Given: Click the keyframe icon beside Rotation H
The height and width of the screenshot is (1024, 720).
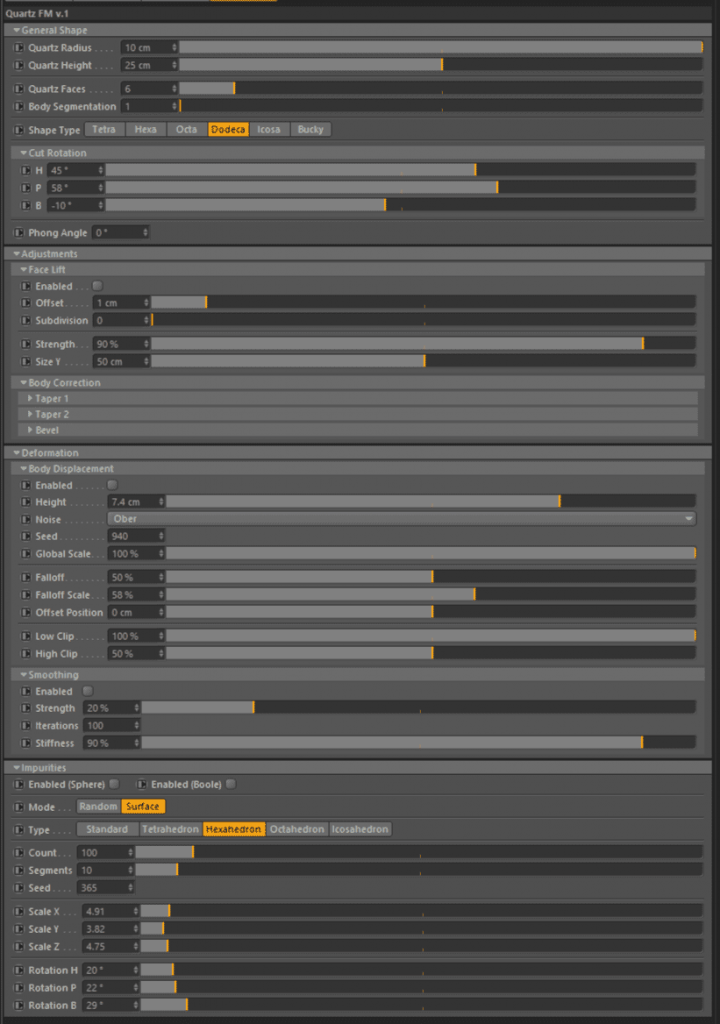Looking at the screenshot, I should [21, 970].
